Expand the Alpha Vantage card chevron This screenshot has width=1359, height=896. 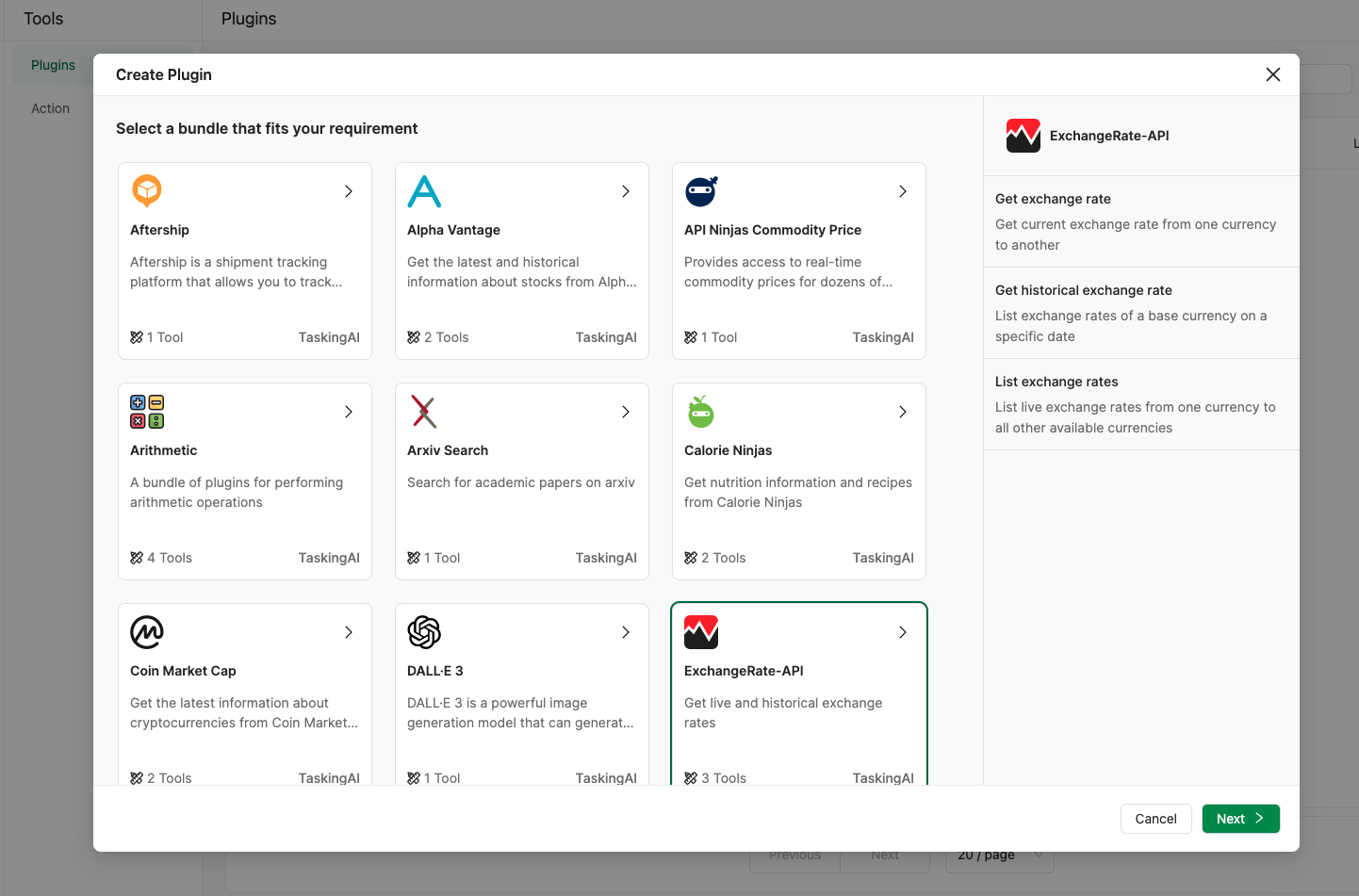tap(626, 191)
